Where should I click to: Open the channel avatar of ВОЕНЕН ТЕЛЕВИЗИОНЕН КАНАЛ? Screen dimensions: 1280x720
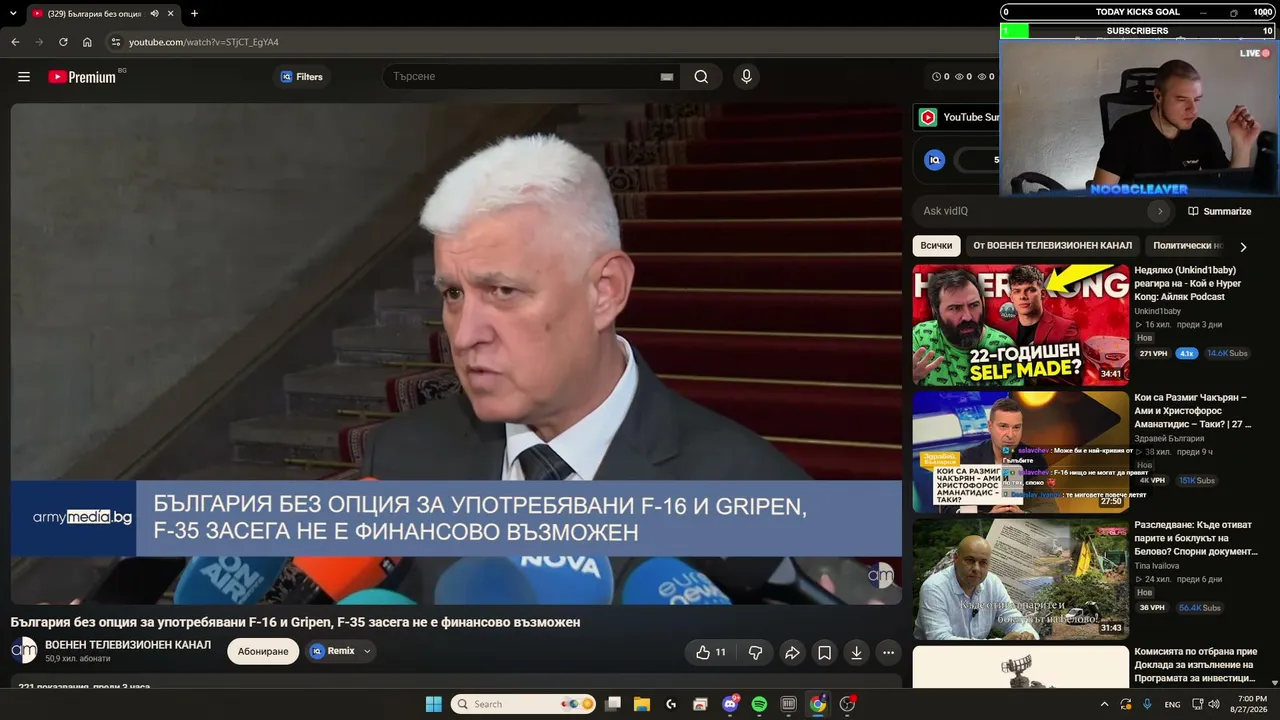24,651
